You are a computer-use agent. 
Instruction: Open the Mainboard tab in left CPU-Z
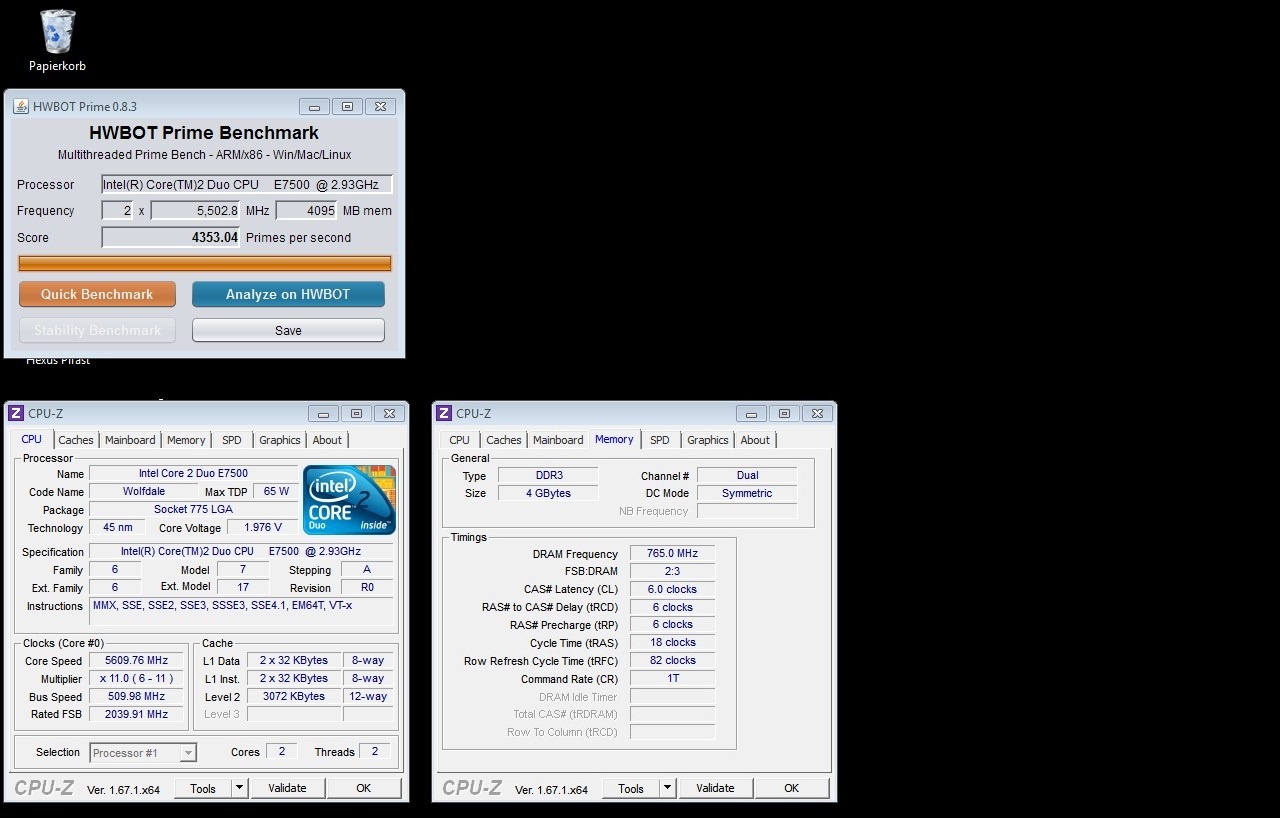130,440
